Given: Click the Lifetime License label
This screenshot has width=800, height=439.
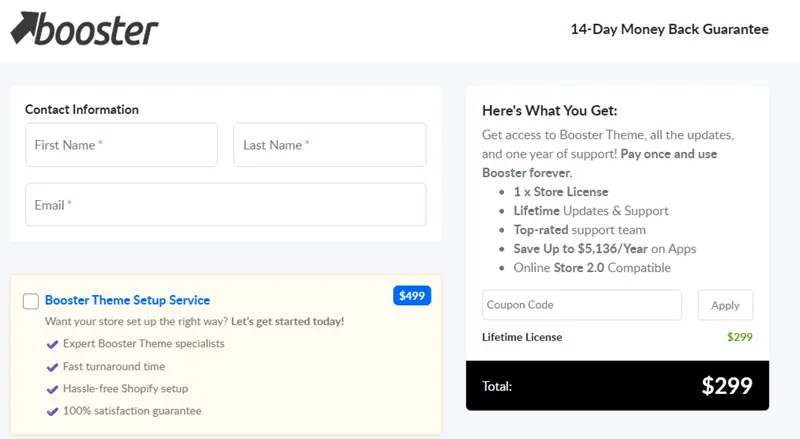Looking at the screenshot, I should 522,337.
